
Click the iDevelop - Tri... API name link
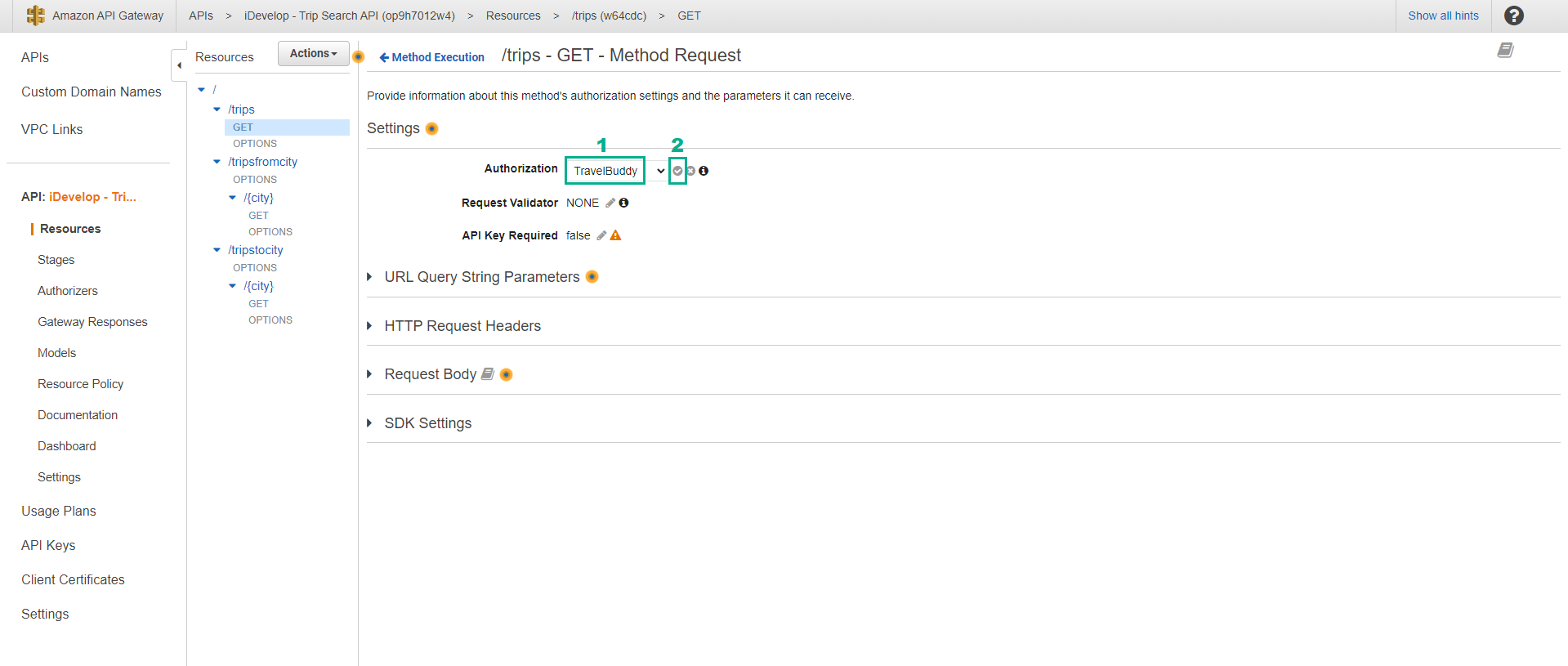point(92,197)
